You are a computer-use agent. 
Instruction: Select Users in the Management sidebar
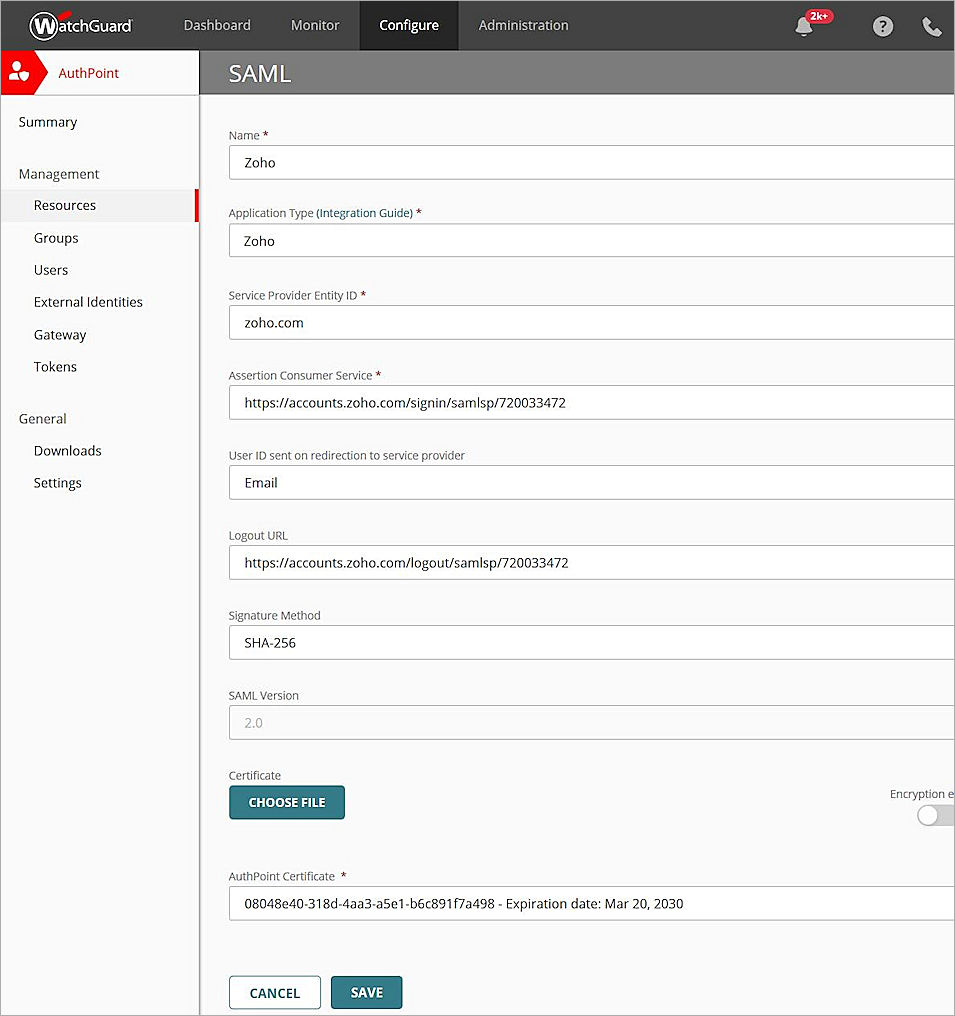click(x=51, y=270)
